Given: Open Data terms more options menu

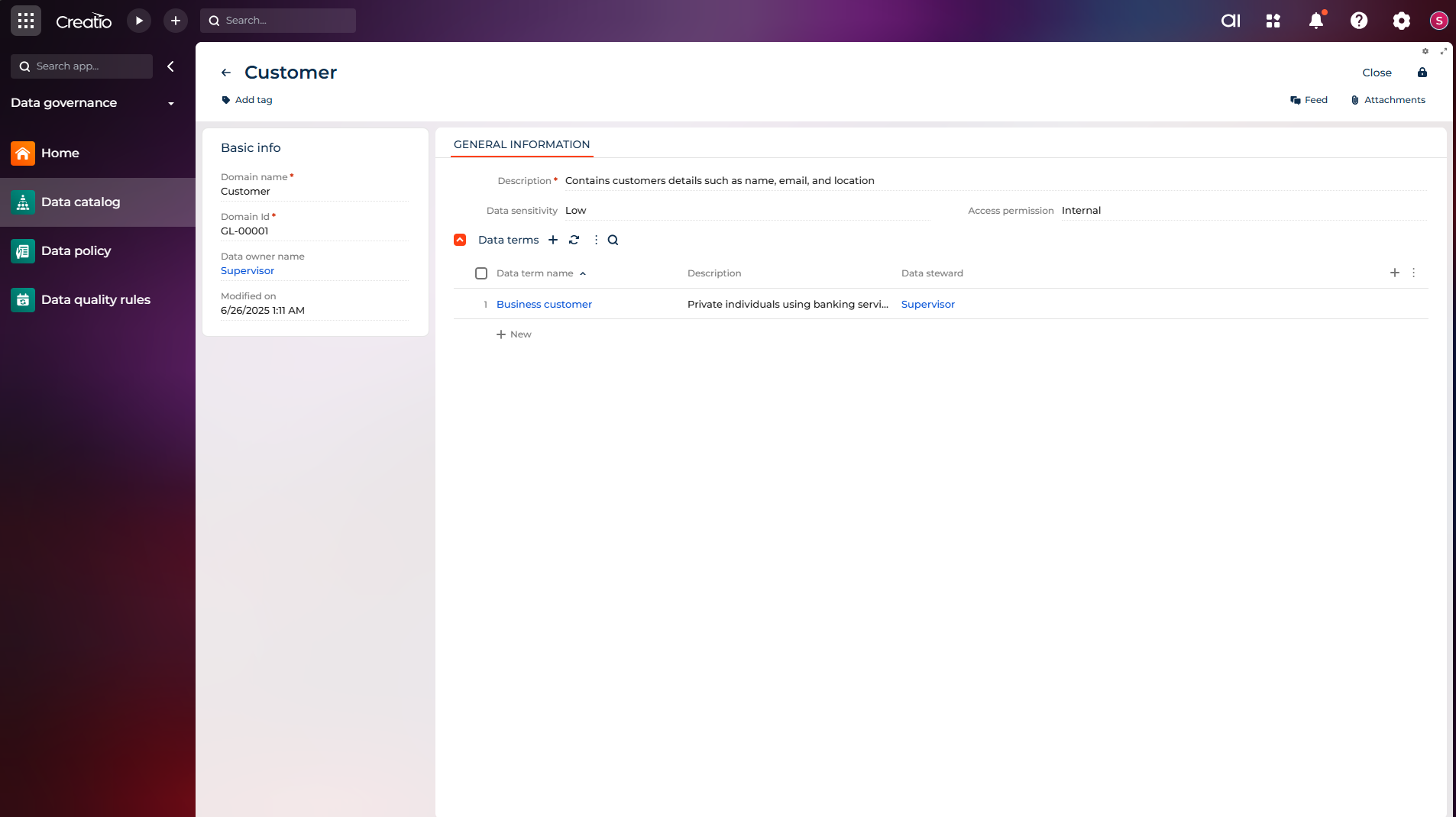Looking at the screenshot, I should [x=596, y=240].
